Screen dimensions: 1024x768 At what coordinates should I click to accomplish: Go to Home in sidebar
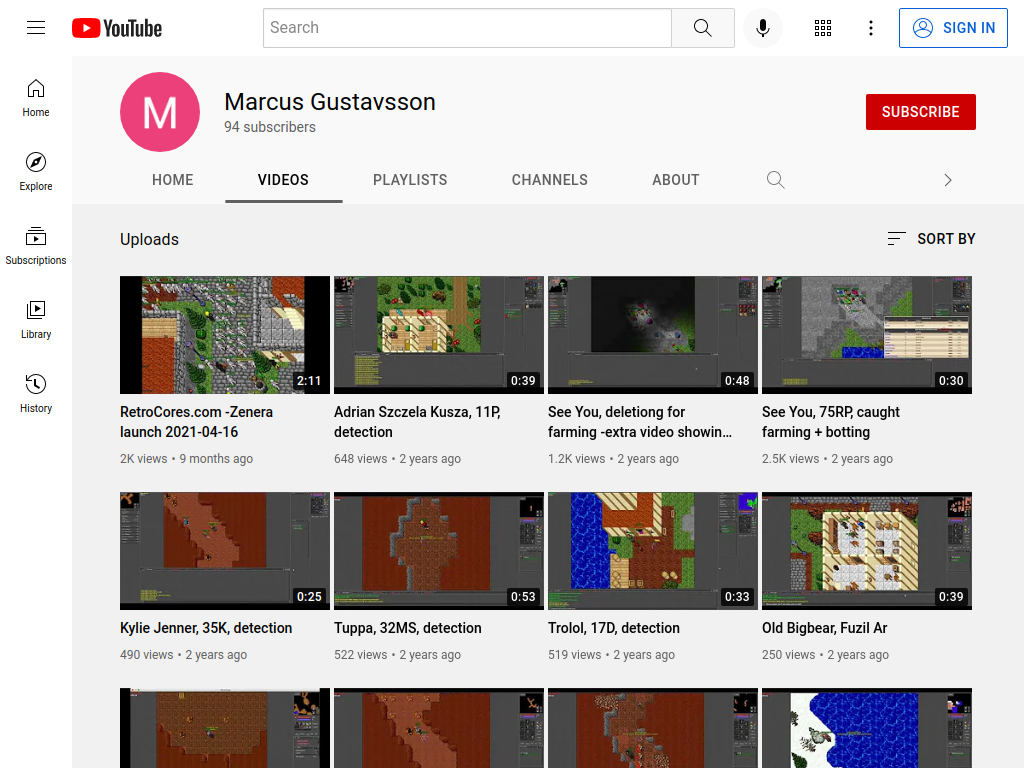pos(36,99)
